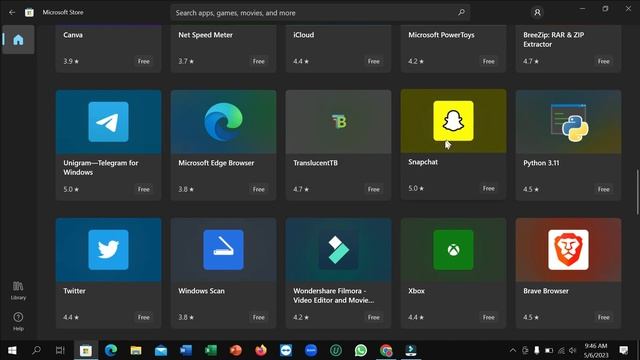Click the Free button on Net Speed Meter
The image size is (640, 360).
pos(259,61)
